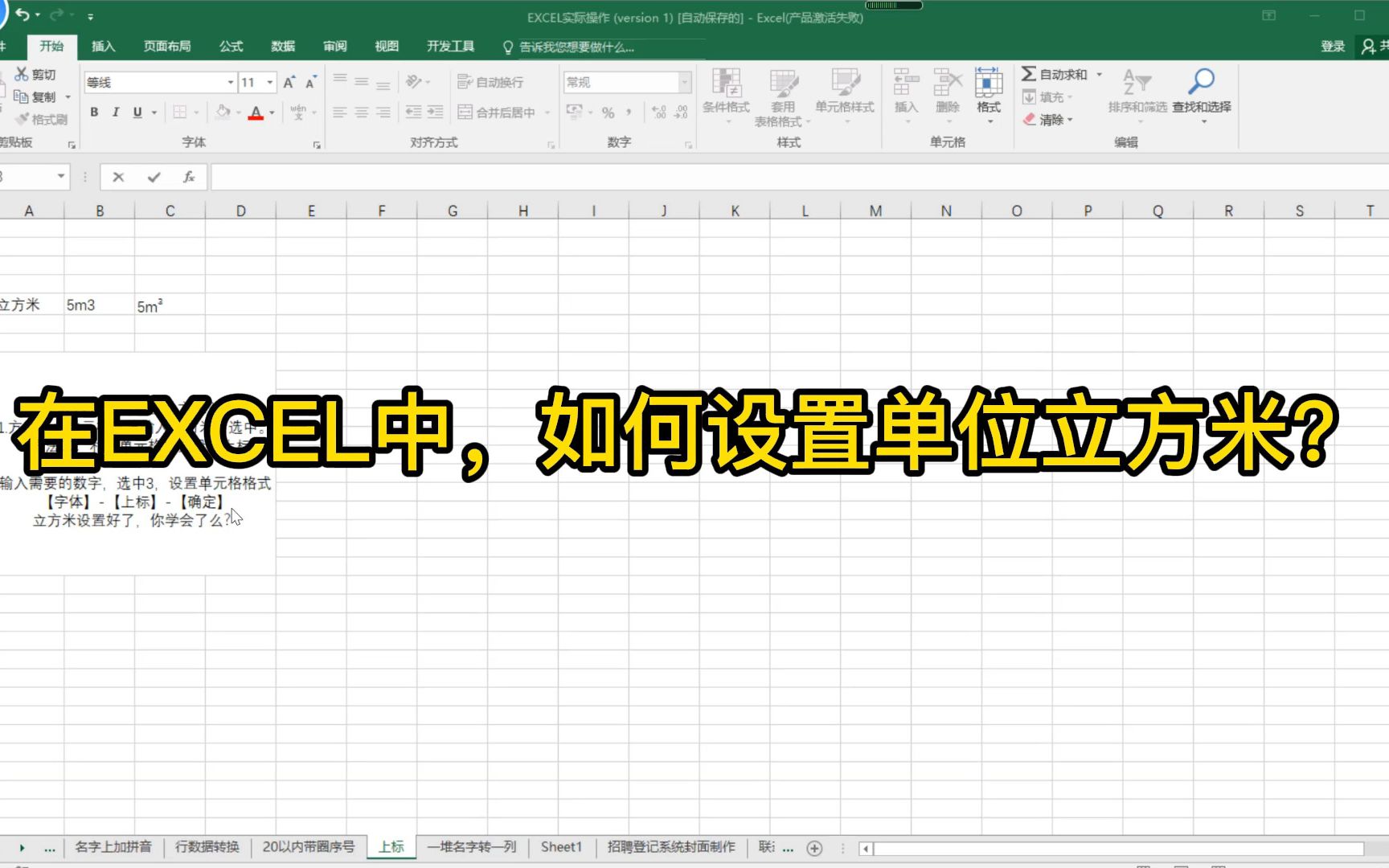
Task: Expand the underline style dropdown arrow
Action: pyautogui.click(x=154, y=113)
